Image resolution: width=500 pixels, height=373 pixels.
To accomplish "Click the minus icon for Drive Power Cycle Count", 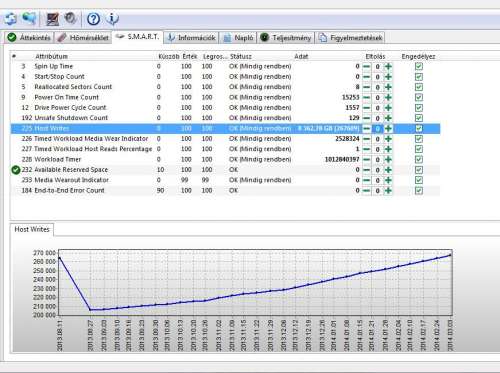I will [366, 108].
